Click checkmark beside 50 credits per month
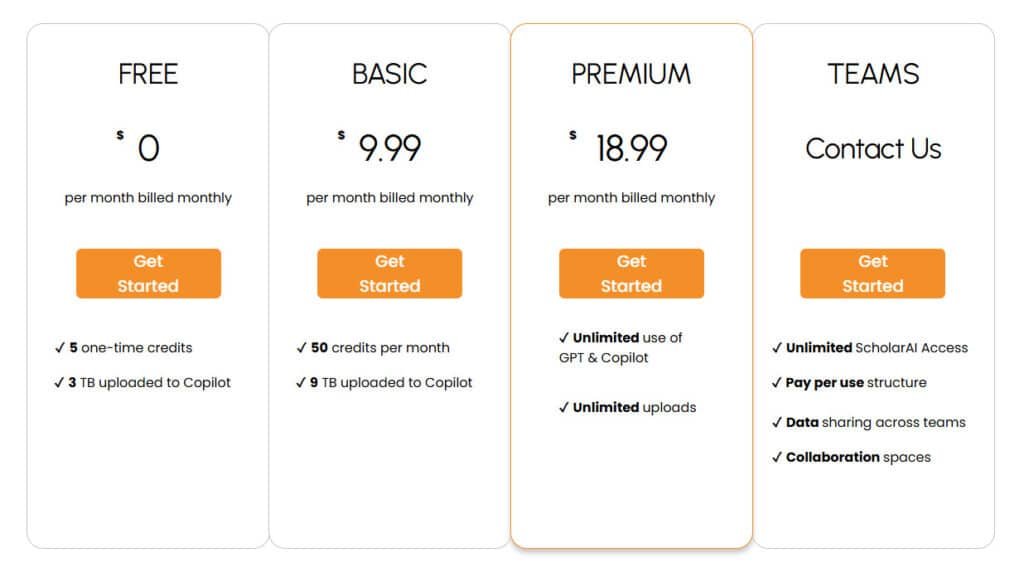 pyautogui.click(x=302, y=348)
